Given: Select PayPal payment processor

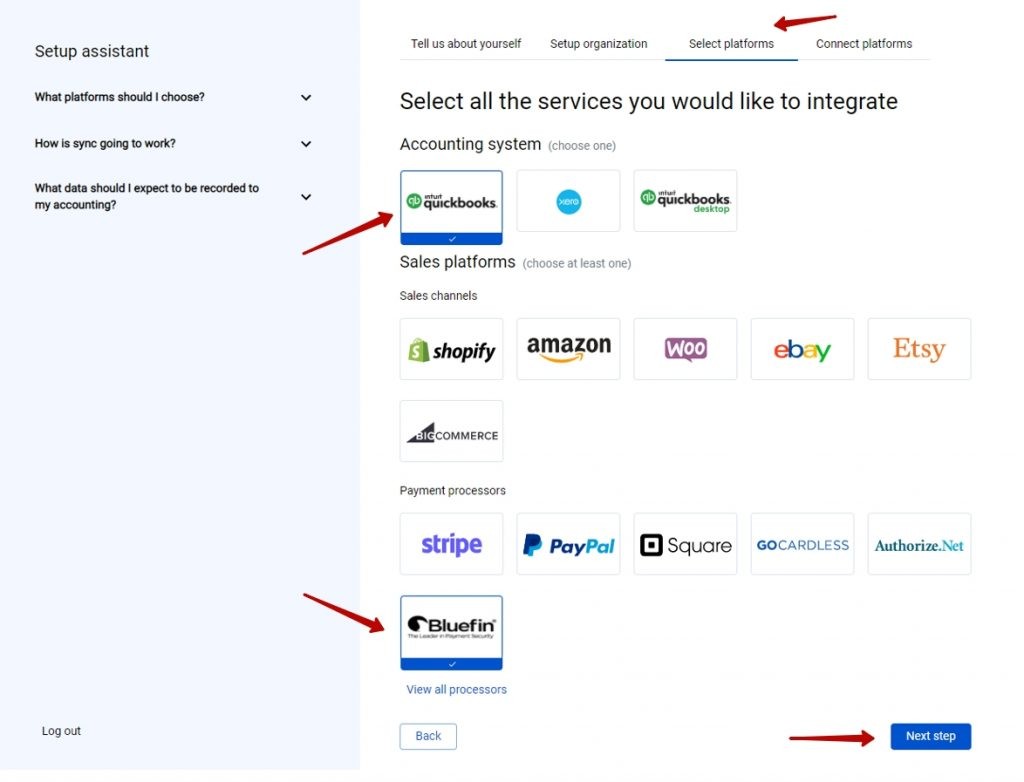Looking at the screenshot, I should click(568, 544).
